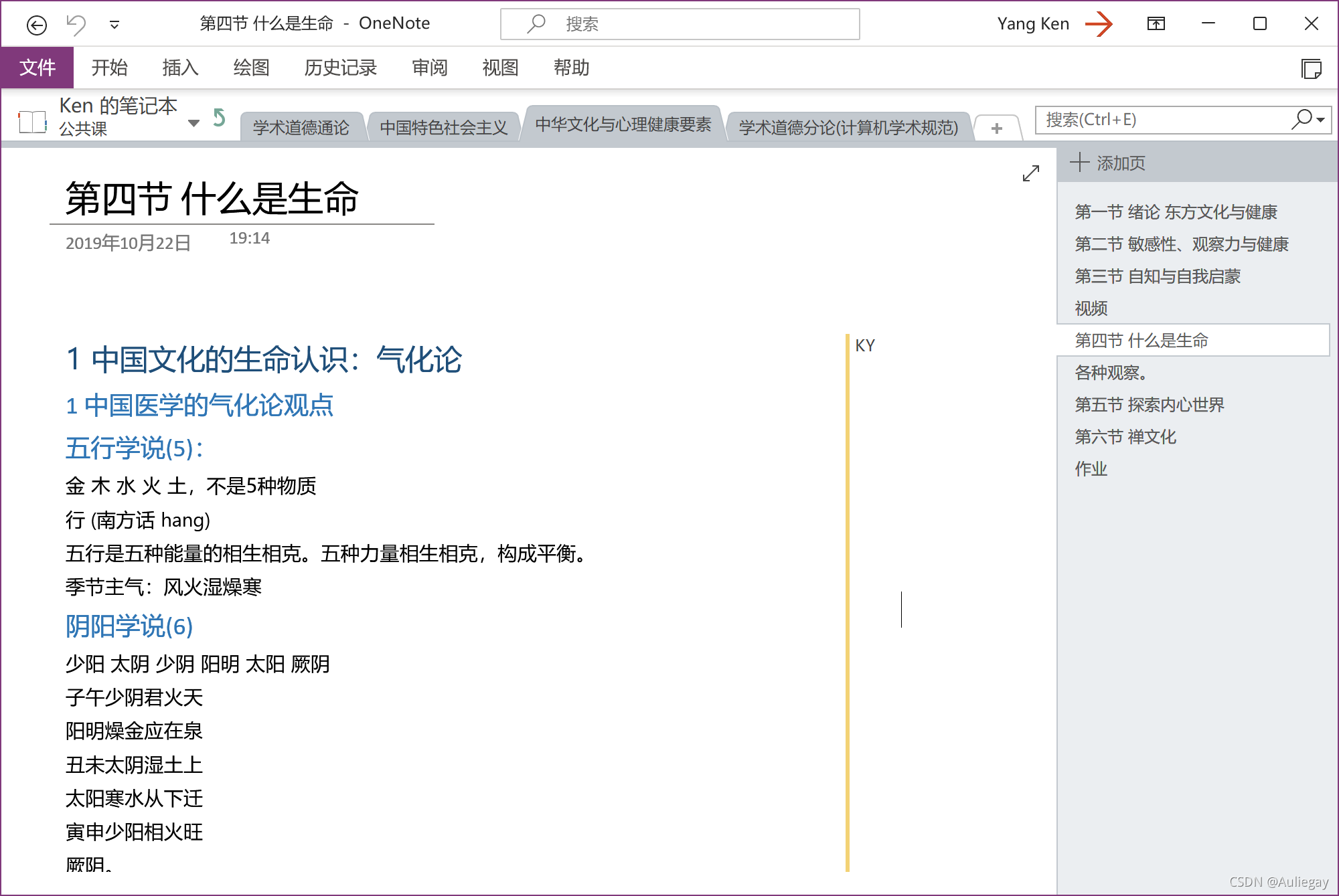Click the page title 第四节 什么是生命

[x=212, y=199]
